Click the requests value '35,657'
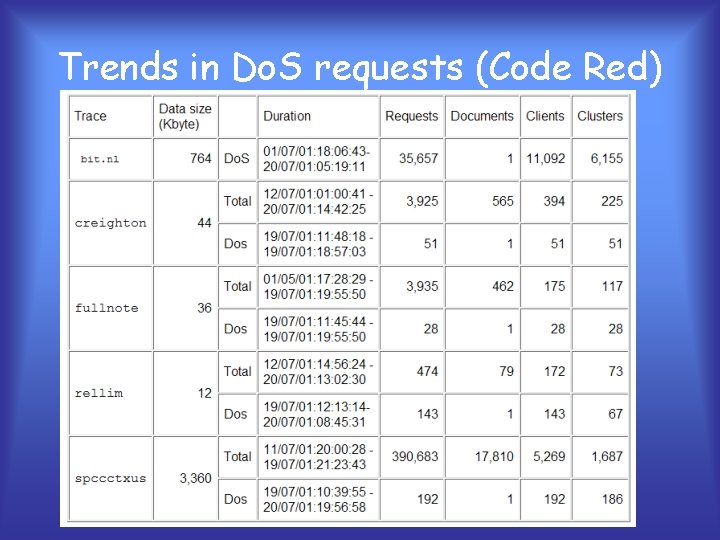Viewport: 720px width, 540px height. (x=418, y=158)
